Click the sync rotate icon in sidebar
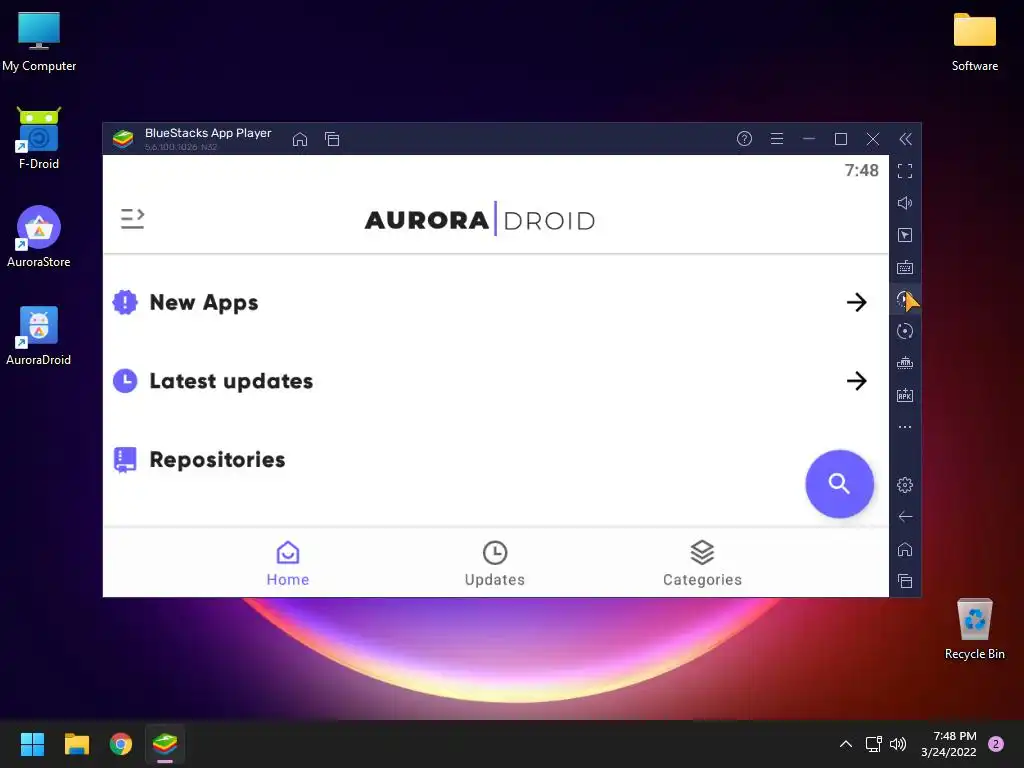The image size is (1024, 768). pyautogui.click(x=904, y=331)
